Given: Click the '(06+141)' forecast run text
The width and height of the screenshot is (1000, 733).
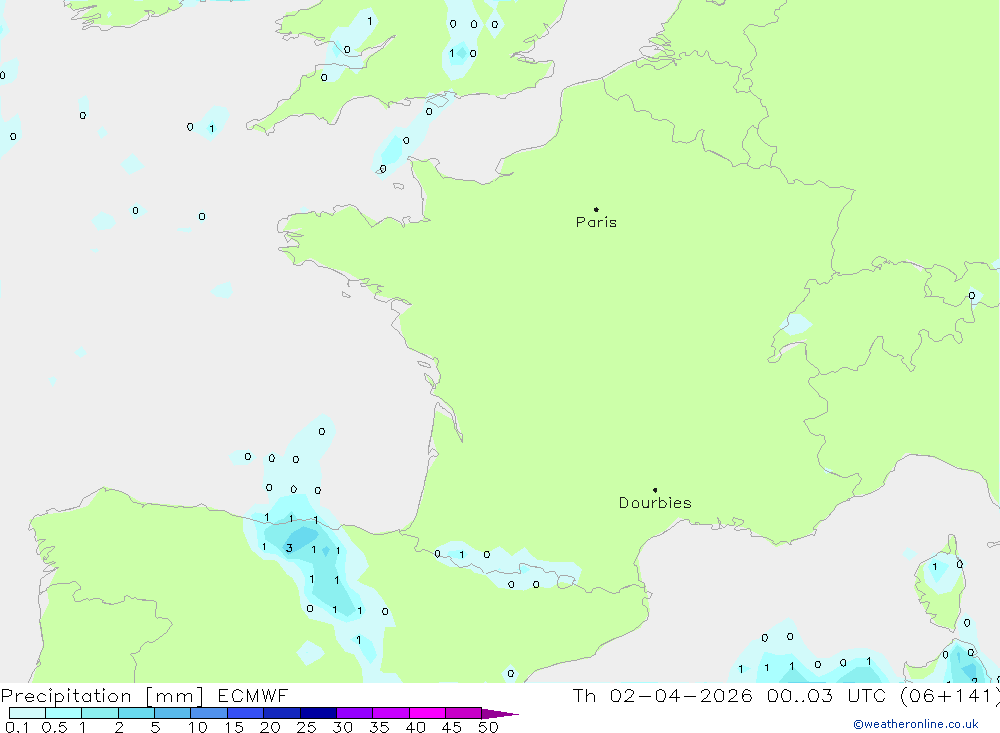Looking at the screenshot, I should (949, 696).
